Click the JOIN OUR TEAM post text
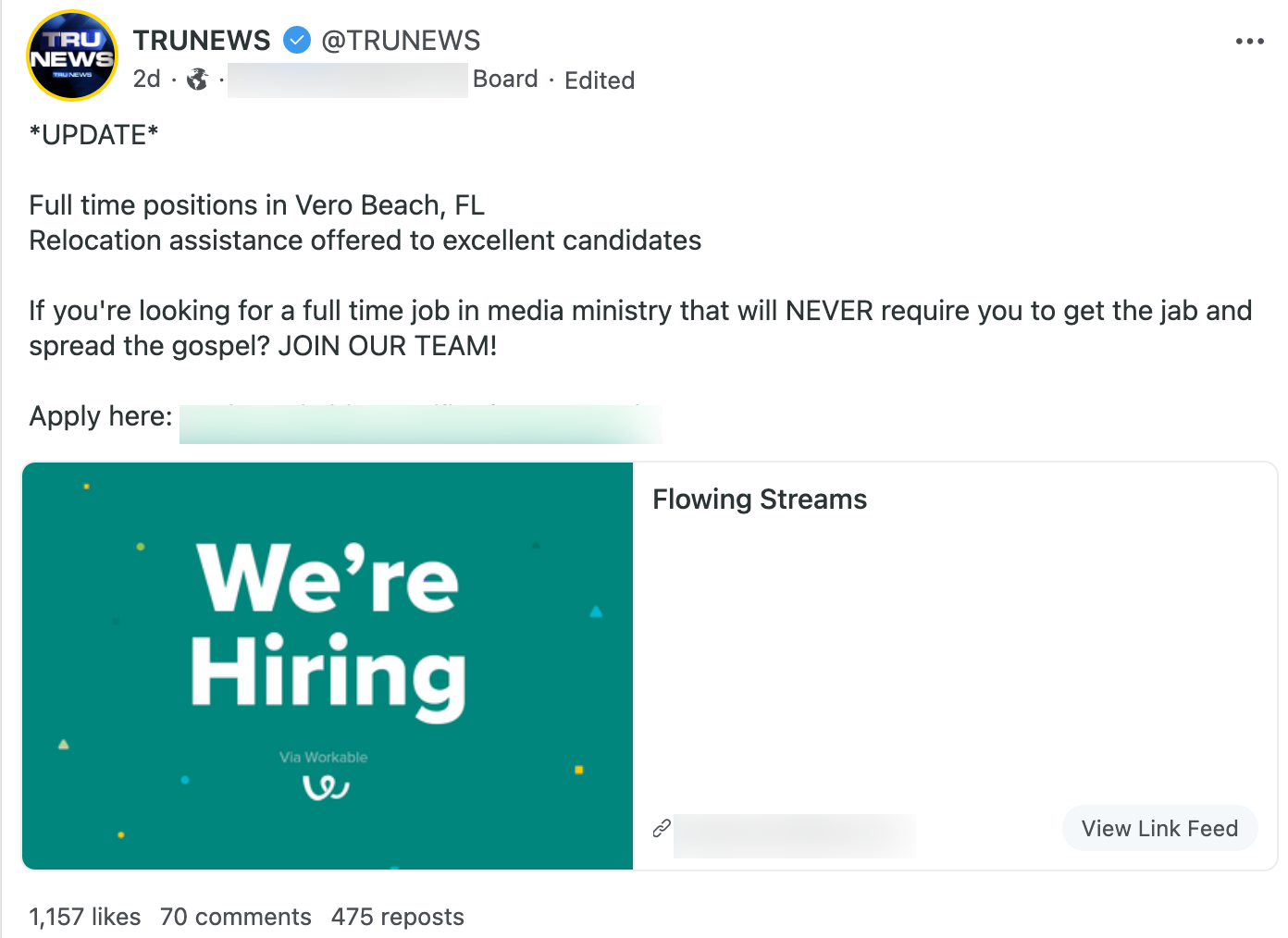The width and height of the screenshot is (1288, 938). 388,346
